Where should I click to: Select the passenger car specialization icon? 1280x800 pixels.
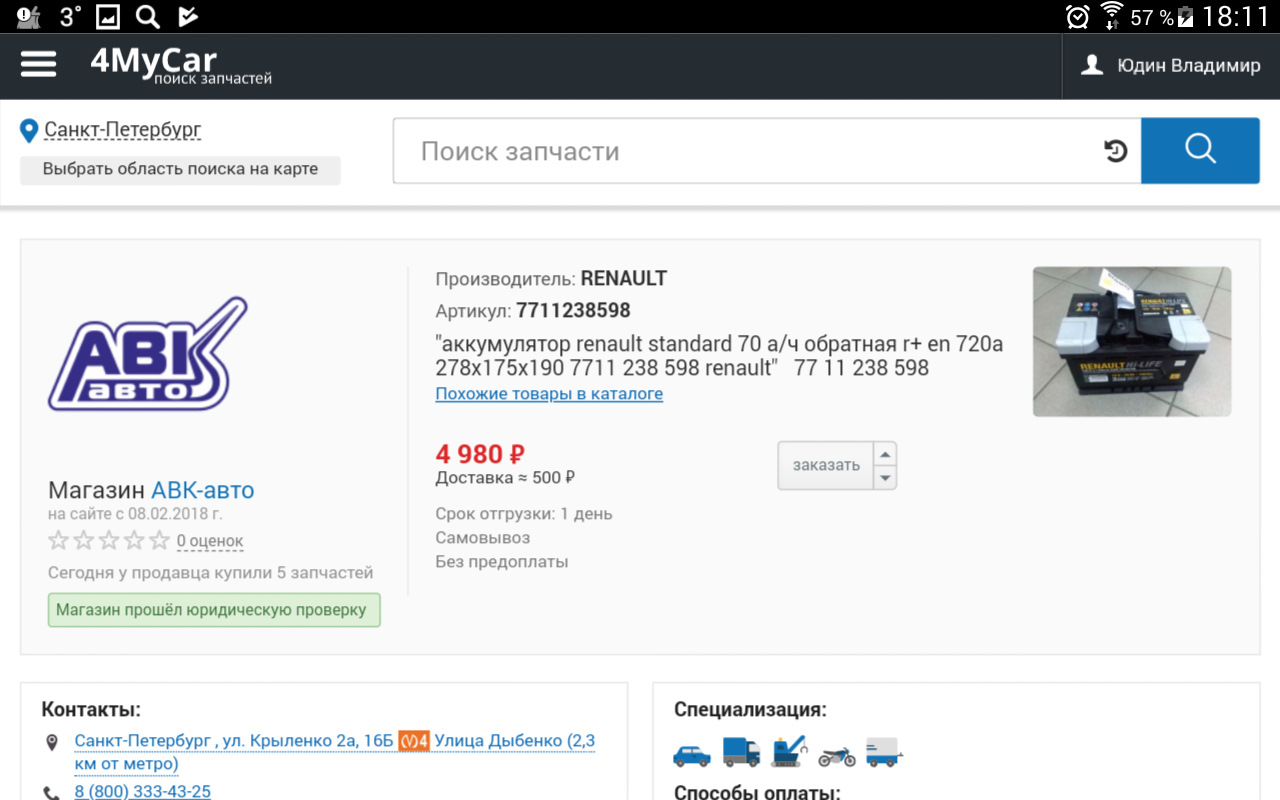pyautogui.click(x=692, y=755)
